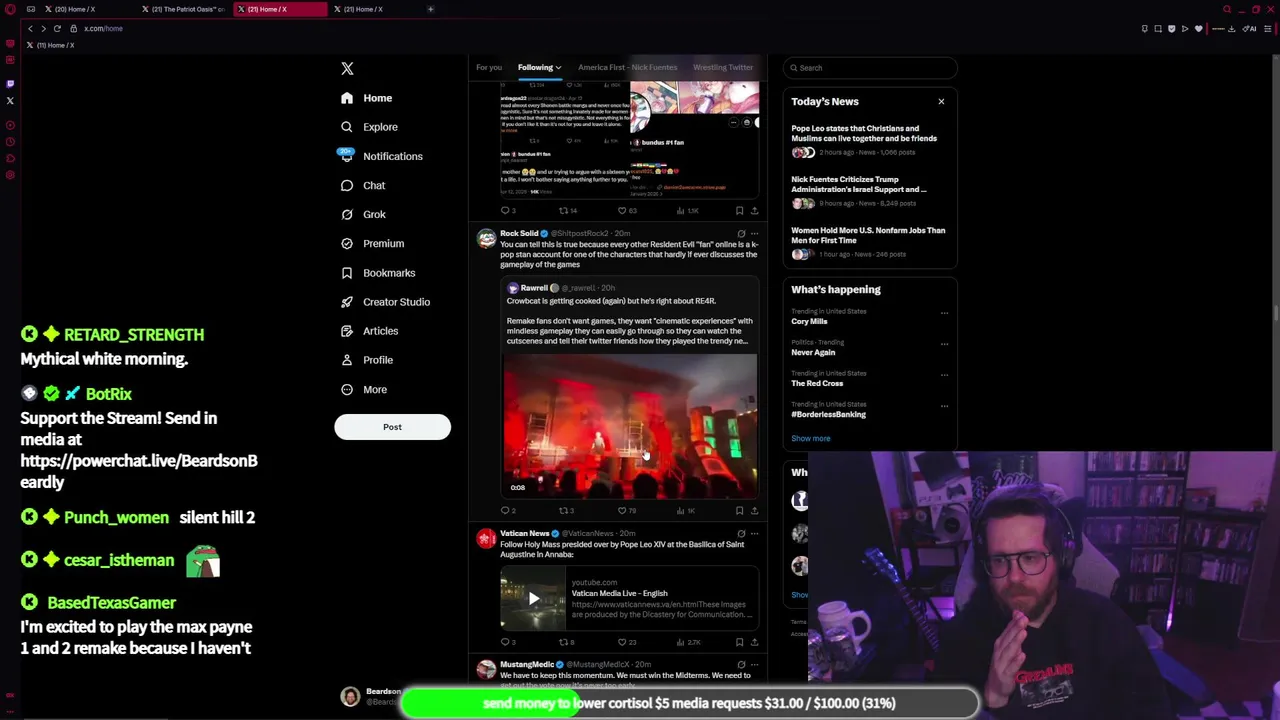Viewport: 1280px width, 720px height.
Task: Open Rock Solid profile avatar
Action: tap(486, 238)
